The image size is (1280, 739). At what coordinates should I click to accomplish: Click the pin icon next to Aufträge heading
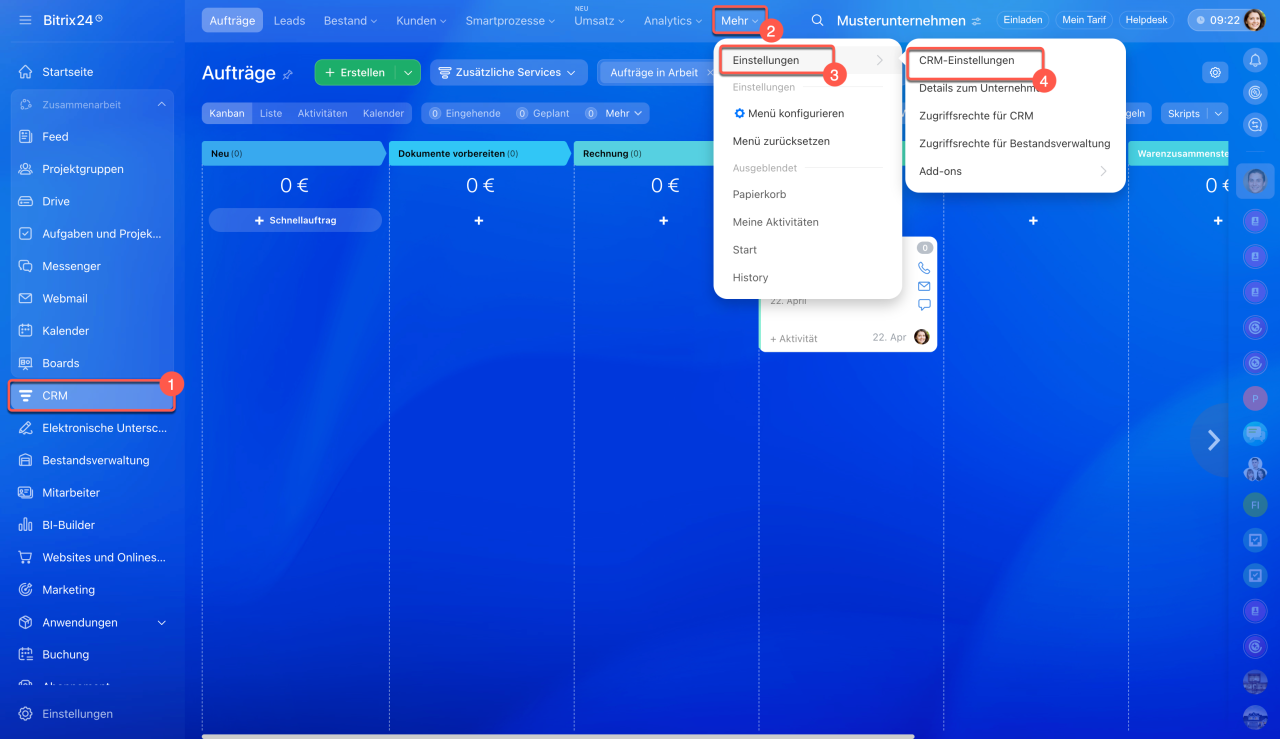288,74
